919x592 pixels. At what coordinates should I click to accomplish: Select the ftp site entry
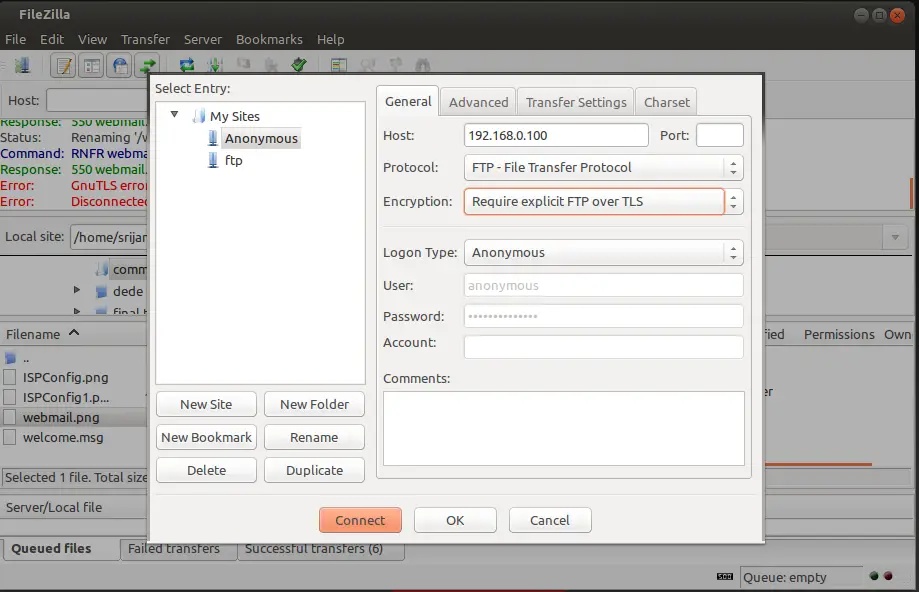(x=233, y=160)
